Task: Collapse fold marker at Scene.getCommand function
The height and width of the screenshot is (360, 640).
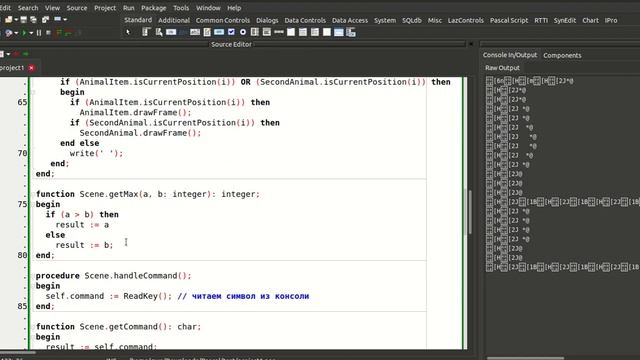Action: click(x=33, y=327)
